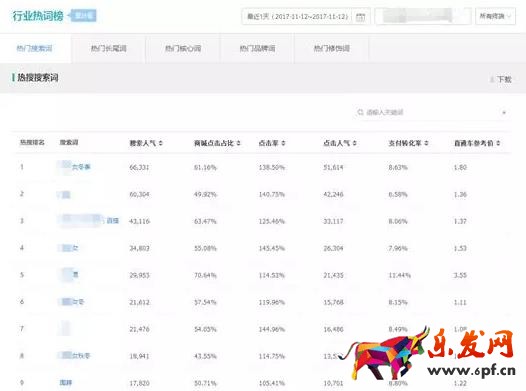Switch to the 热门修饰词 tab

[x=331, y=49]
